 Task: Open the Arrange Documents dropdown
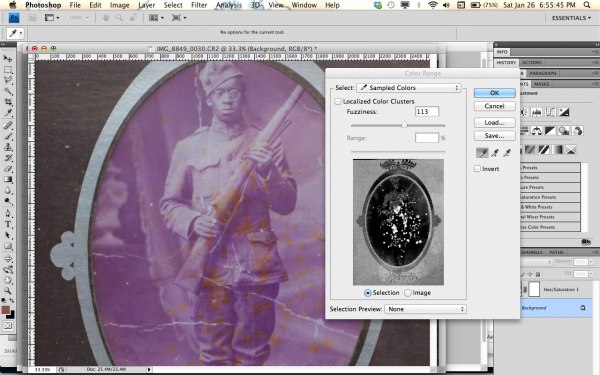(x=156, y=18)
